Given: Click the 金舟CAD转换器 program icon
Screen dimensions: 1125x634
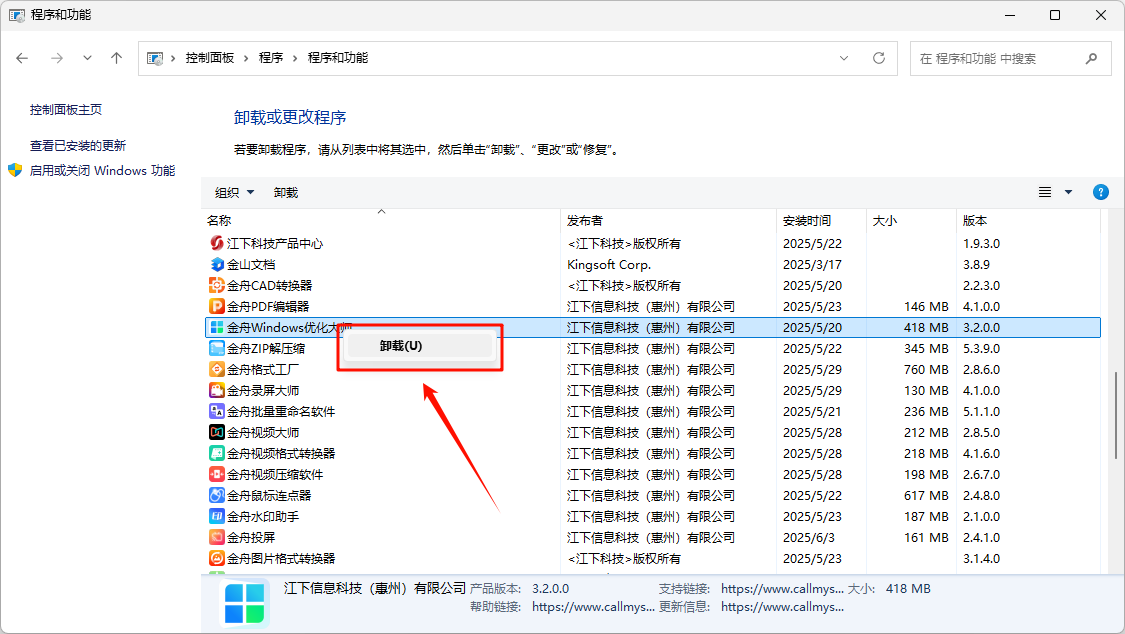Looking at the screenshot, I should coord(217,285).
